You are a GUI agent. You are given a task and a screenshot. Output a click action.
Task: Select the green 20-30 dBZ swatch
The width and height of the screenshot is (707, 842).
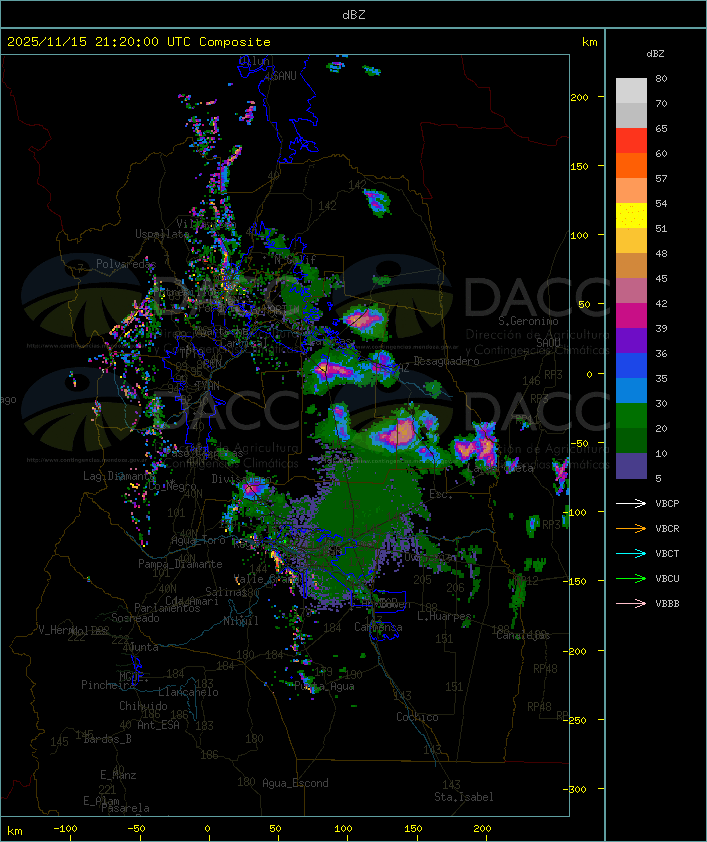tap(631, 415)
